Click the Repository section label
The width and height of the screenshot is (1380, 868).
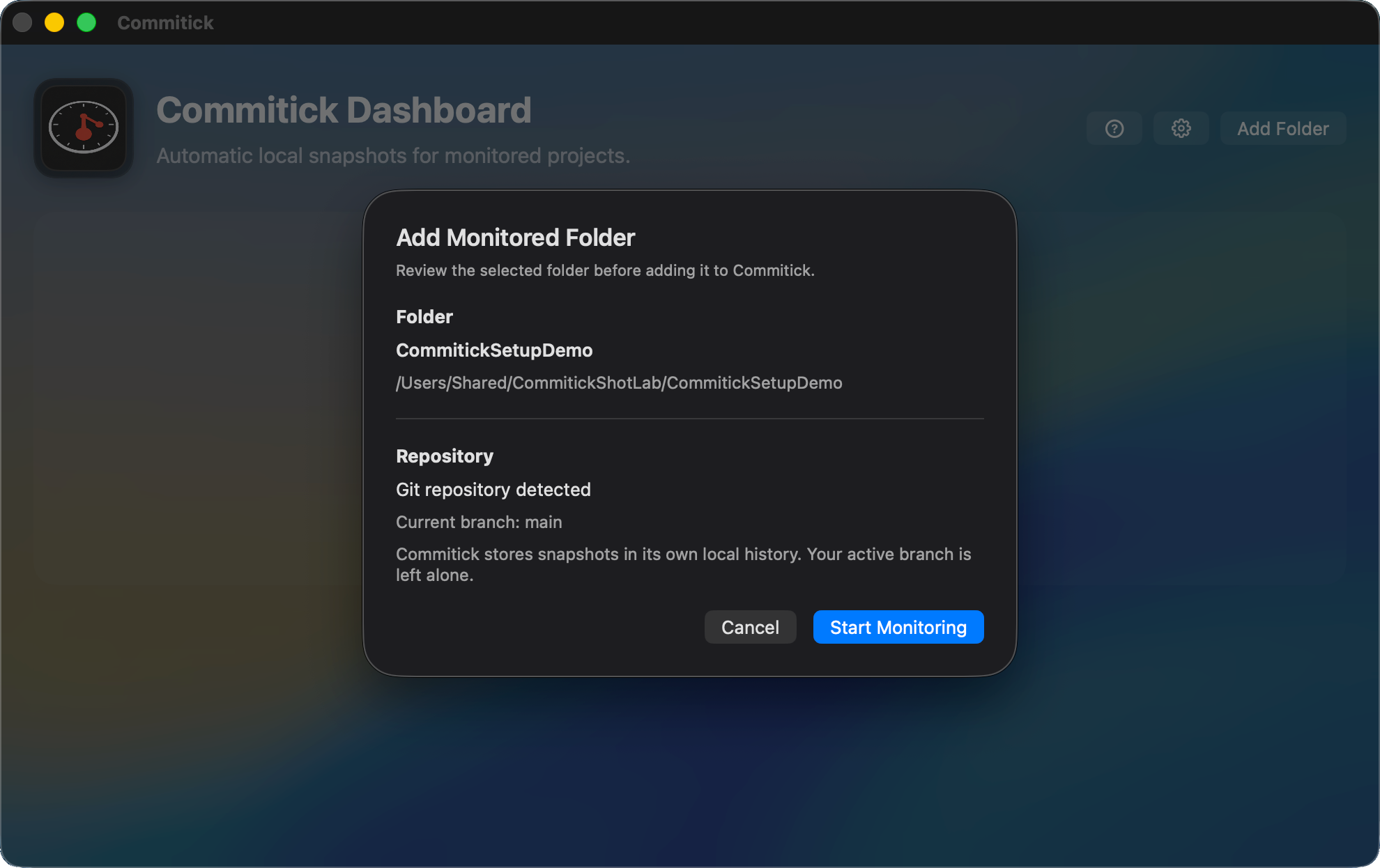pyautogui.click(x=444, y=456)
